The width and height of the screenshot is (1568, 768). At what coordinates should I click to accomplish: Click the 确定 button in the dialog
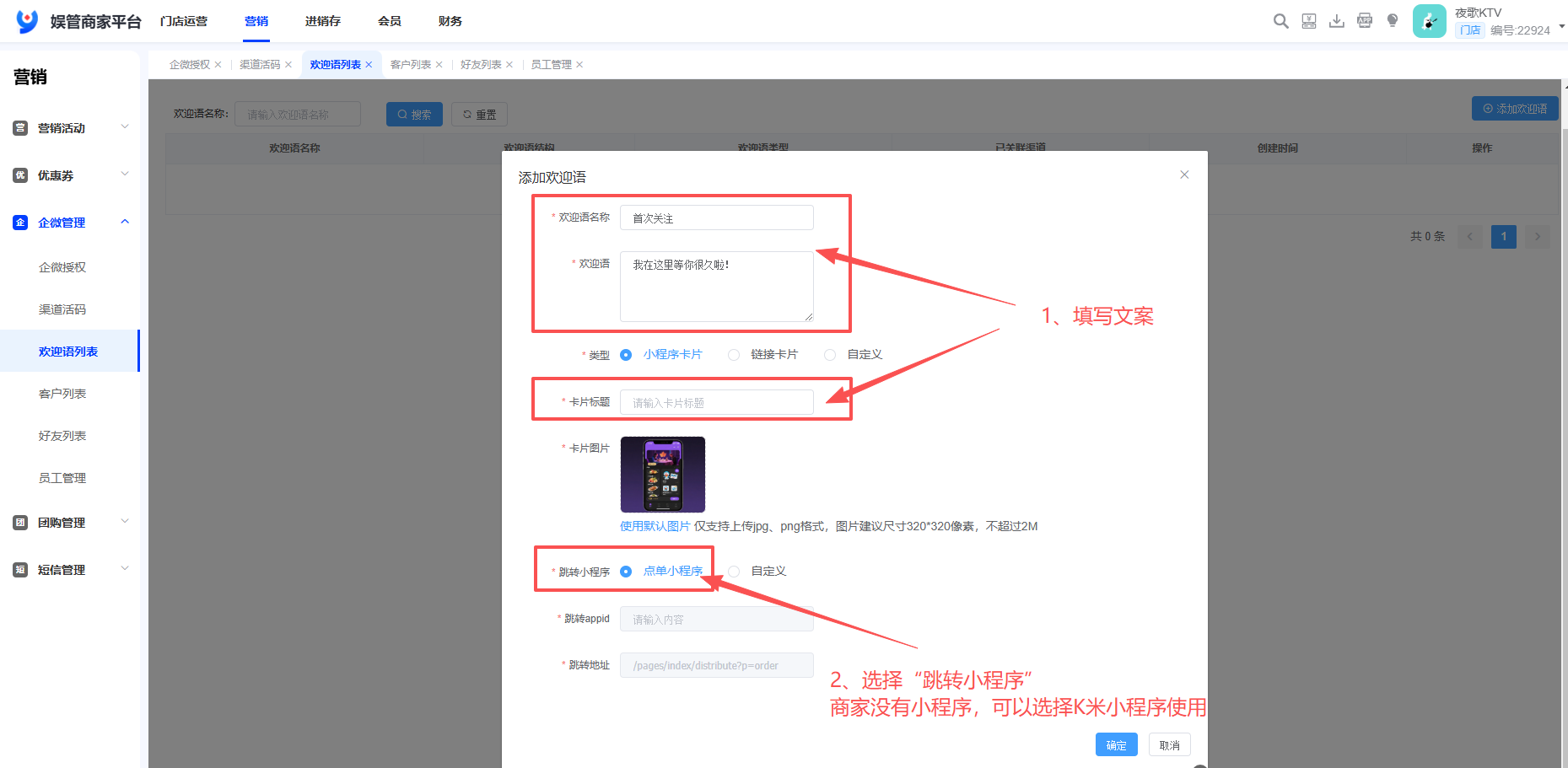(x=1116, y=744)
